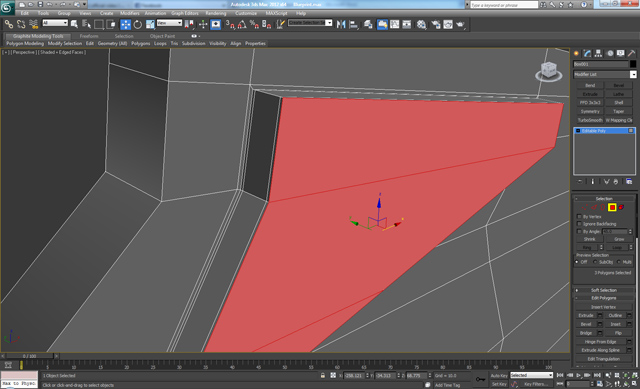Open the Selected key filter dropdown

pos(531,375)
